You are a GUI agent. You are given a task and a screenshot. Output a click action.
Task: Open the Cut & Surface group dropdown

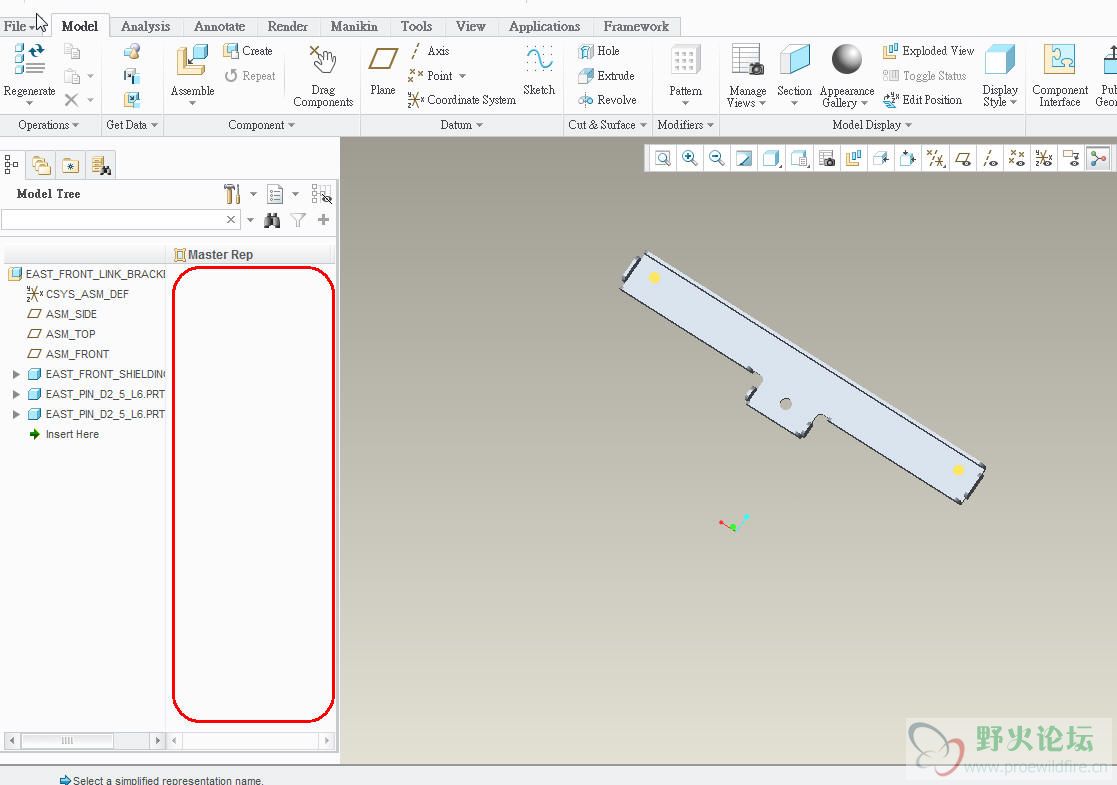point(608,125)
